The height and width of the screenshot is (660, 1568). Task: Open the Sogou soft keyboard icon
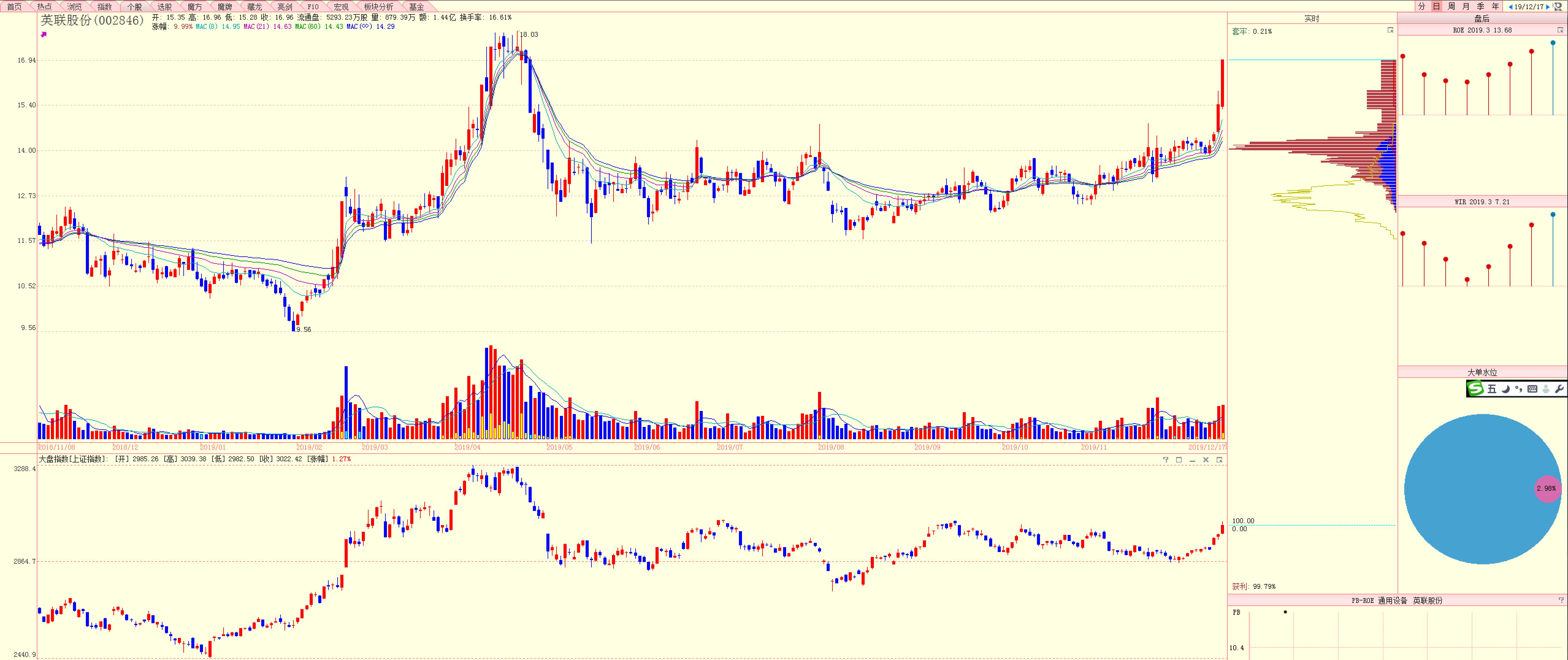pyautogui.click(x=1532, y=389)
